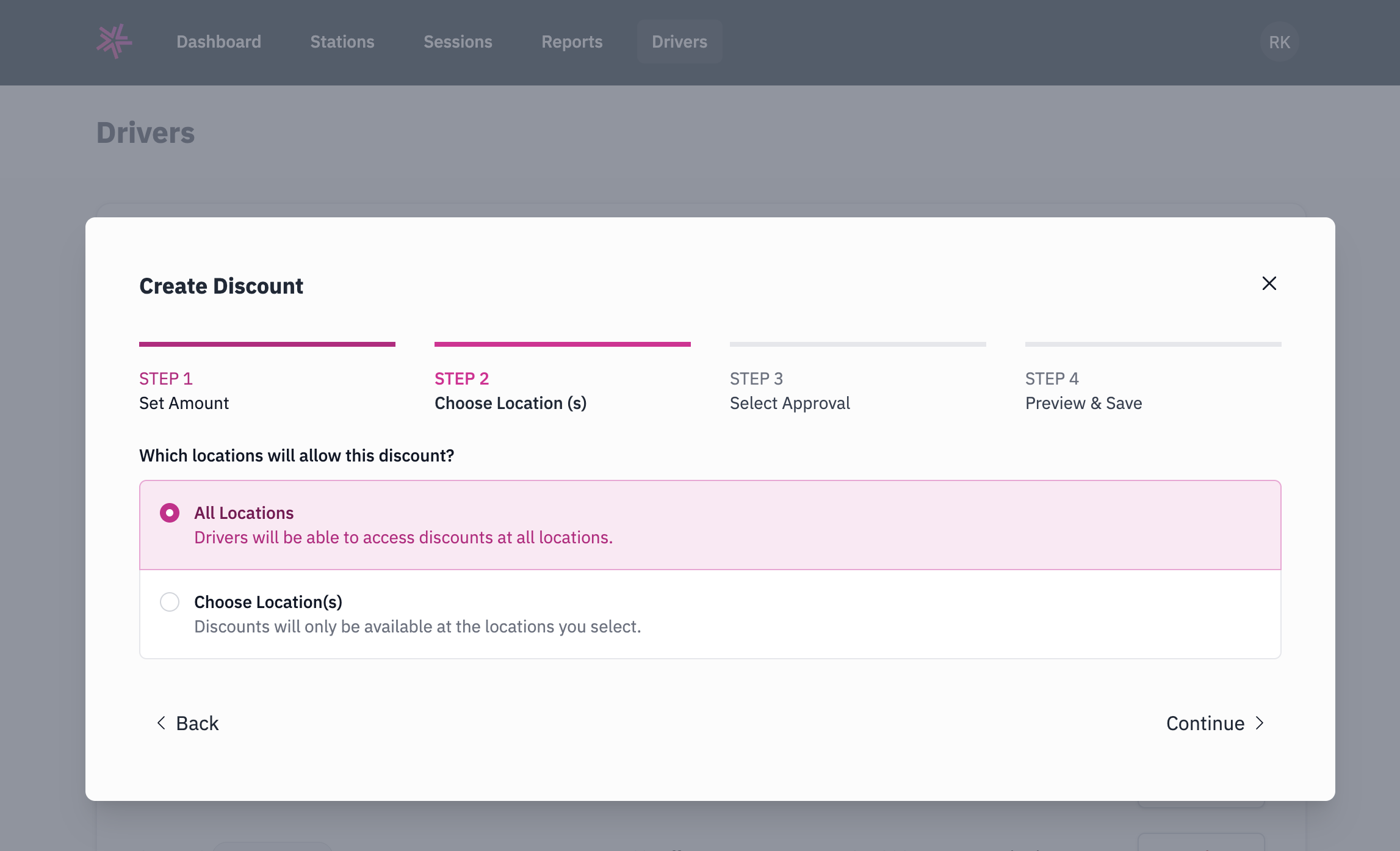Viewport: 1400px width, 851px height.
Task: Open the RK user avatar menu
Action: [1279, 42]
